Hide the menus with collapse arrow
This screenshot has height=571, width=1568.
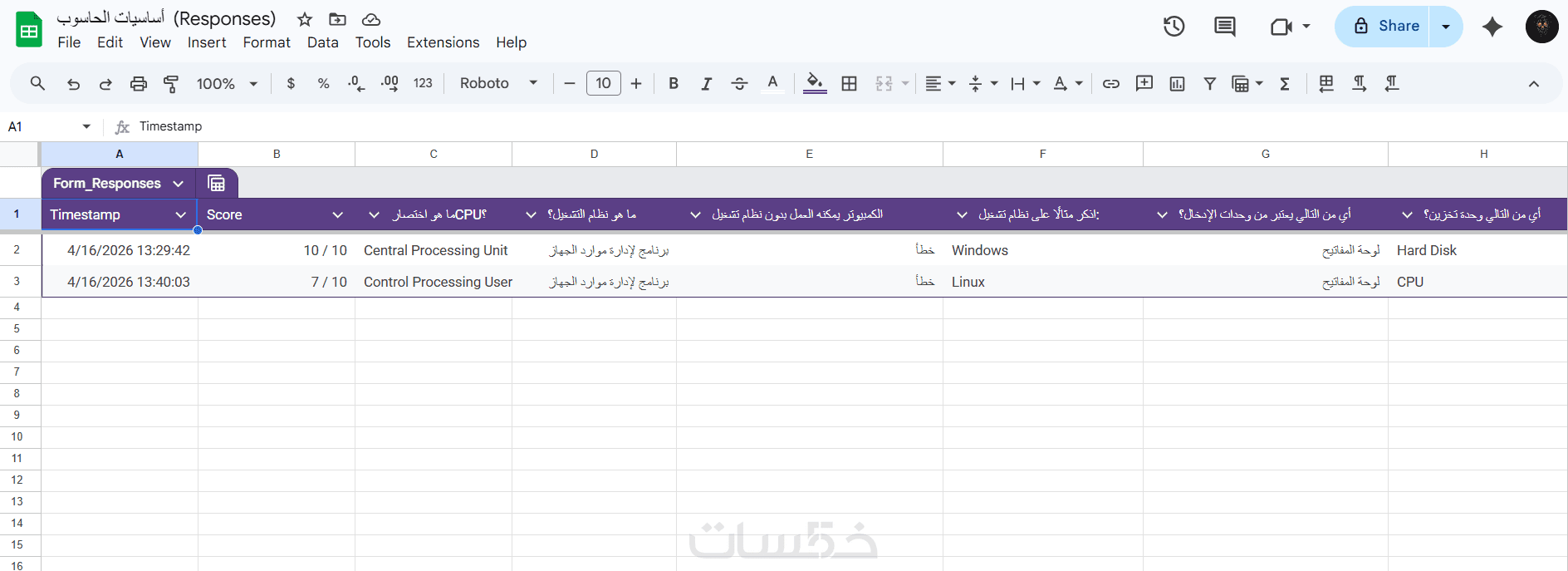coord(1534,83)
